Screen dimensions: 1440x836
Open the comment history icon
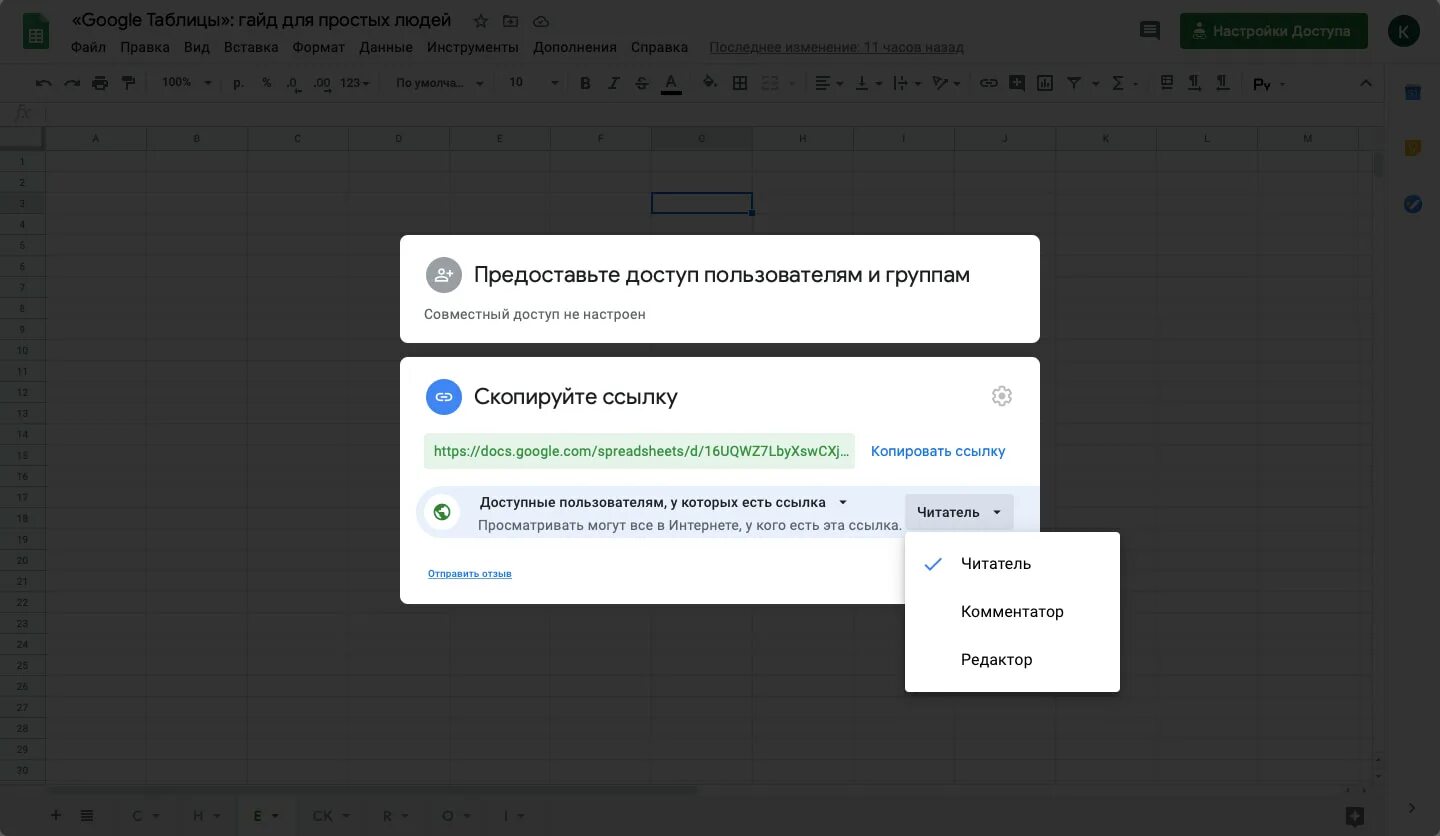(x=1150, y=31)
